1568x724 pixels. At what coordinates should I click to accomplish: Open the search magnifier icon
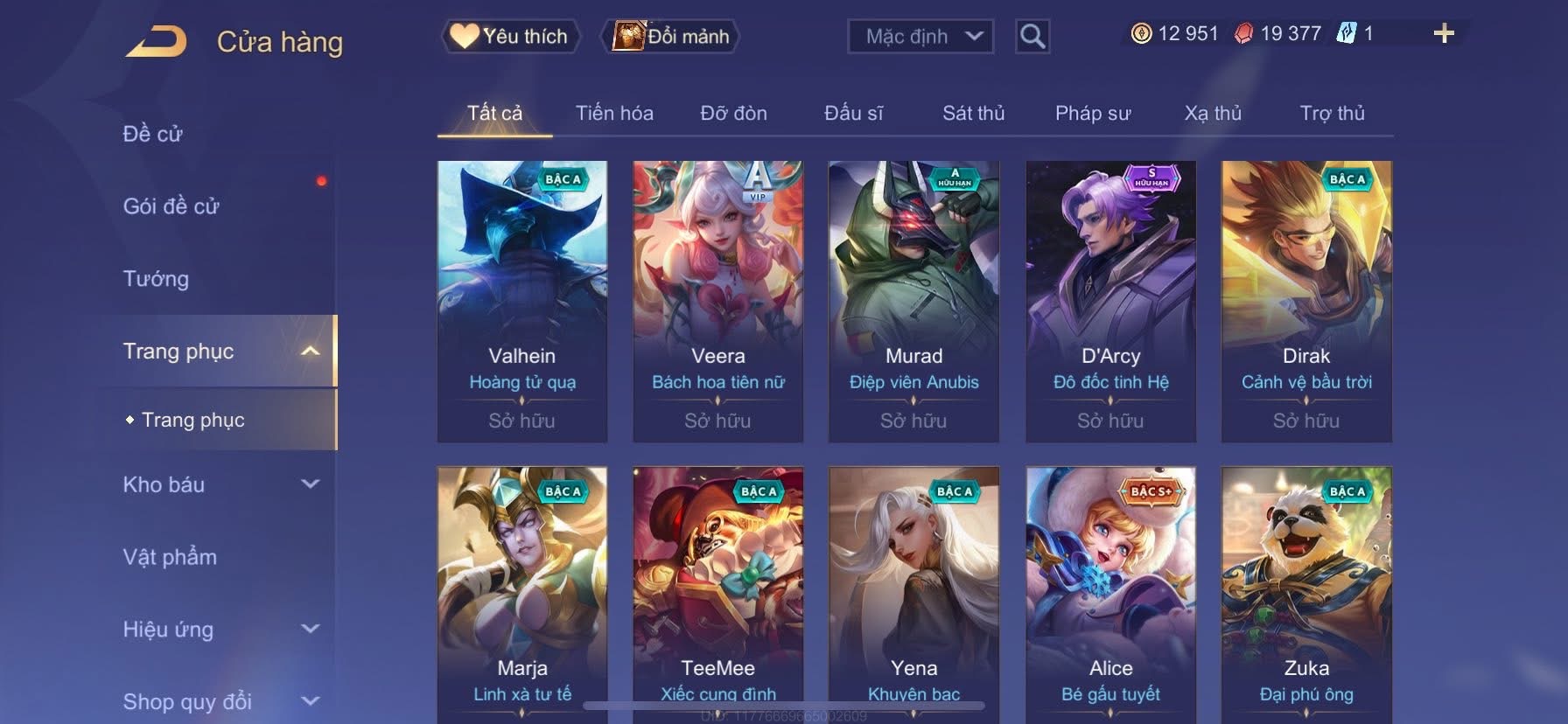point(1032,37)
